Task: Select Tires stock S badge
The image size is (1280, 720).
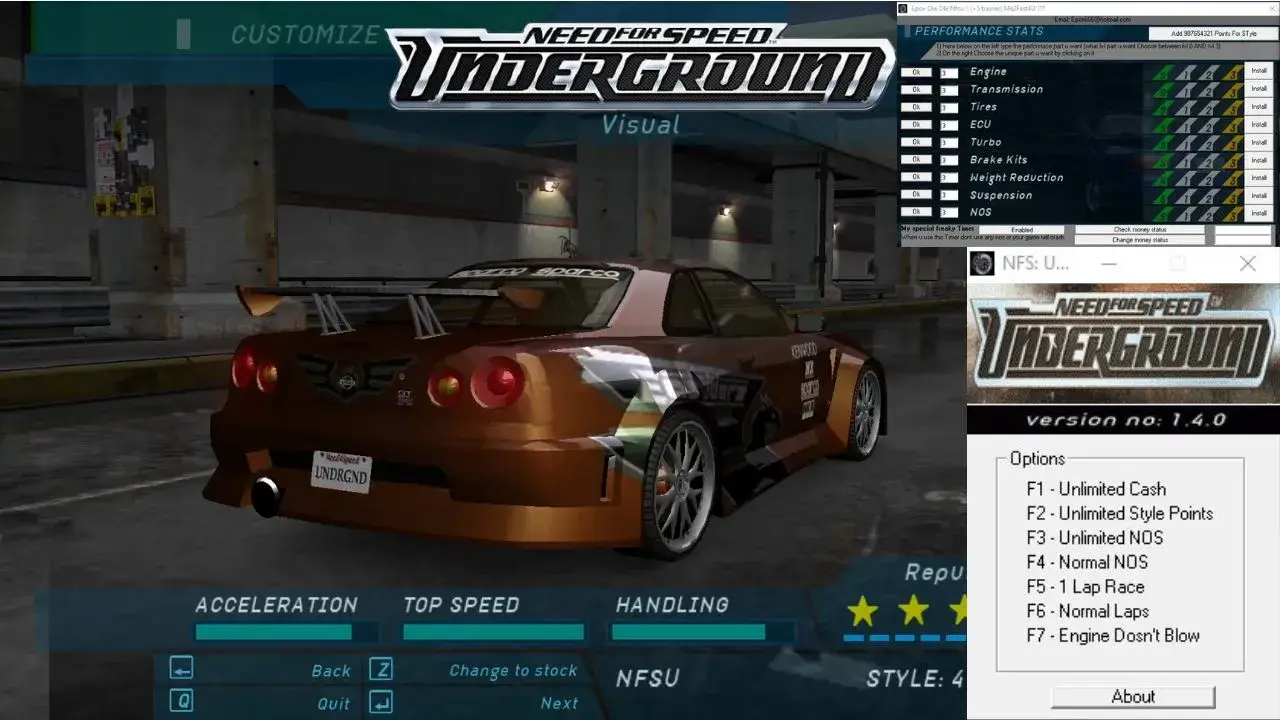Action: [x=1163, y=107]
